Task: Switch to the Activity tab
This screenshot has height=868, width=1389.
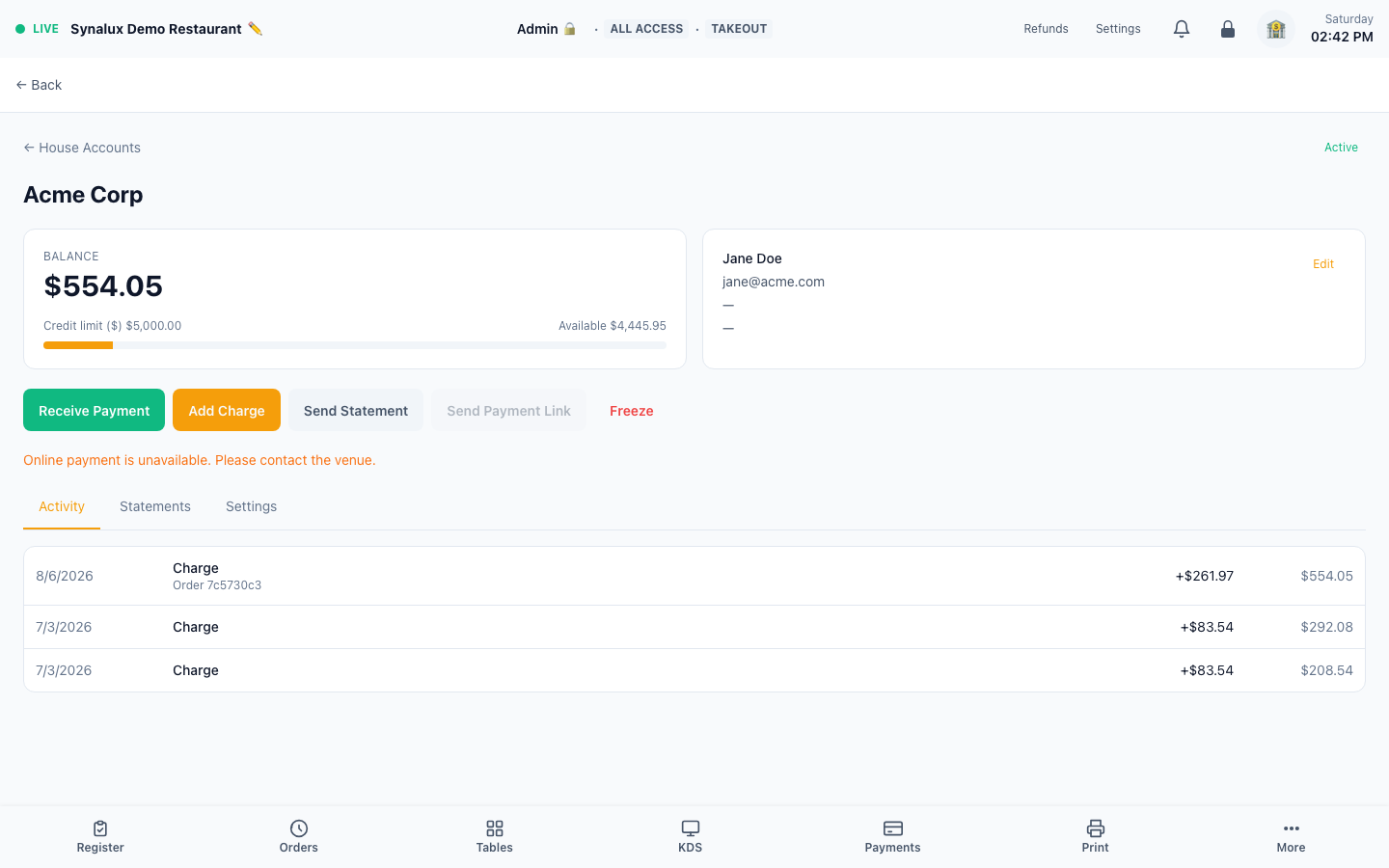Action: coord(62,506)
